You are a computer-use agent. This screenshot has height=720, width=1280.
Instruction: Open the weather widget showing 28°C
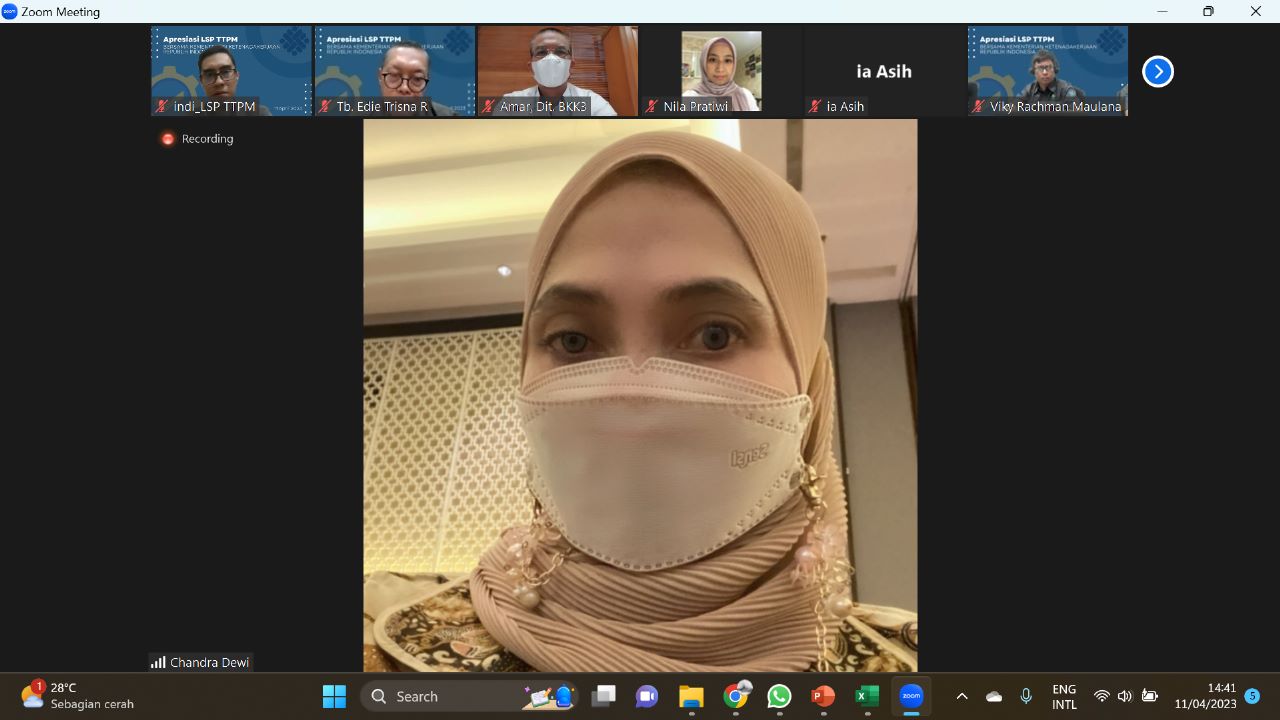coord(78,696)
